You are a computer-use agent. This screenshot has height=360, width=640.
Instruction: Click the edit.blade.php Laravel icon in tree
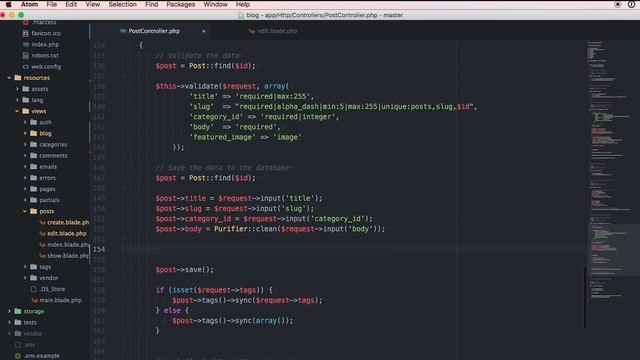[42, 233]
